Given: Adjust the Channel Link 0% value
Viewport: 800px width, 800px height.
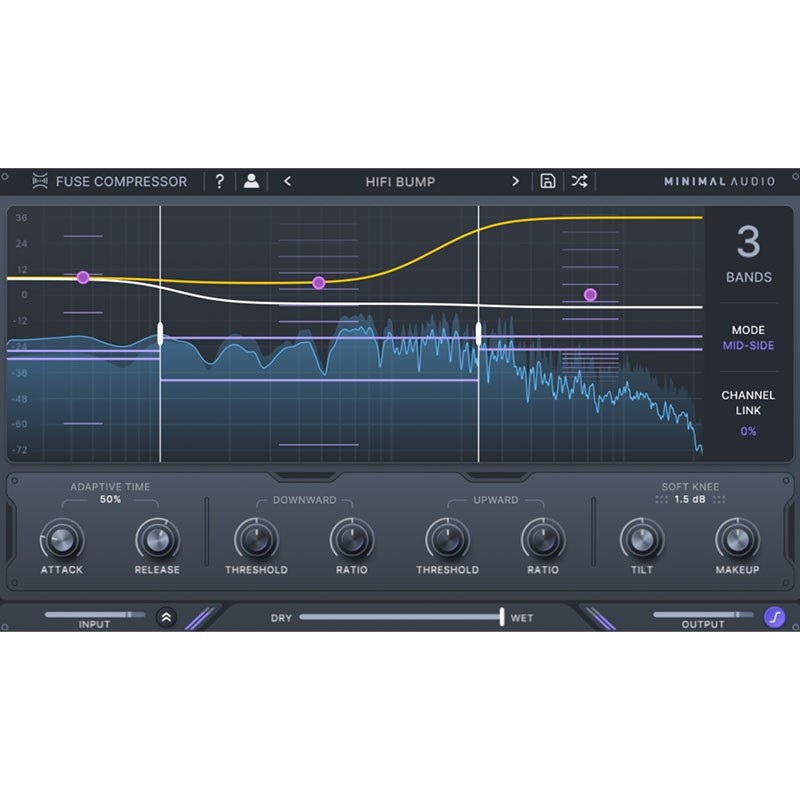Looking at the screenshot, I should point(748,431).
